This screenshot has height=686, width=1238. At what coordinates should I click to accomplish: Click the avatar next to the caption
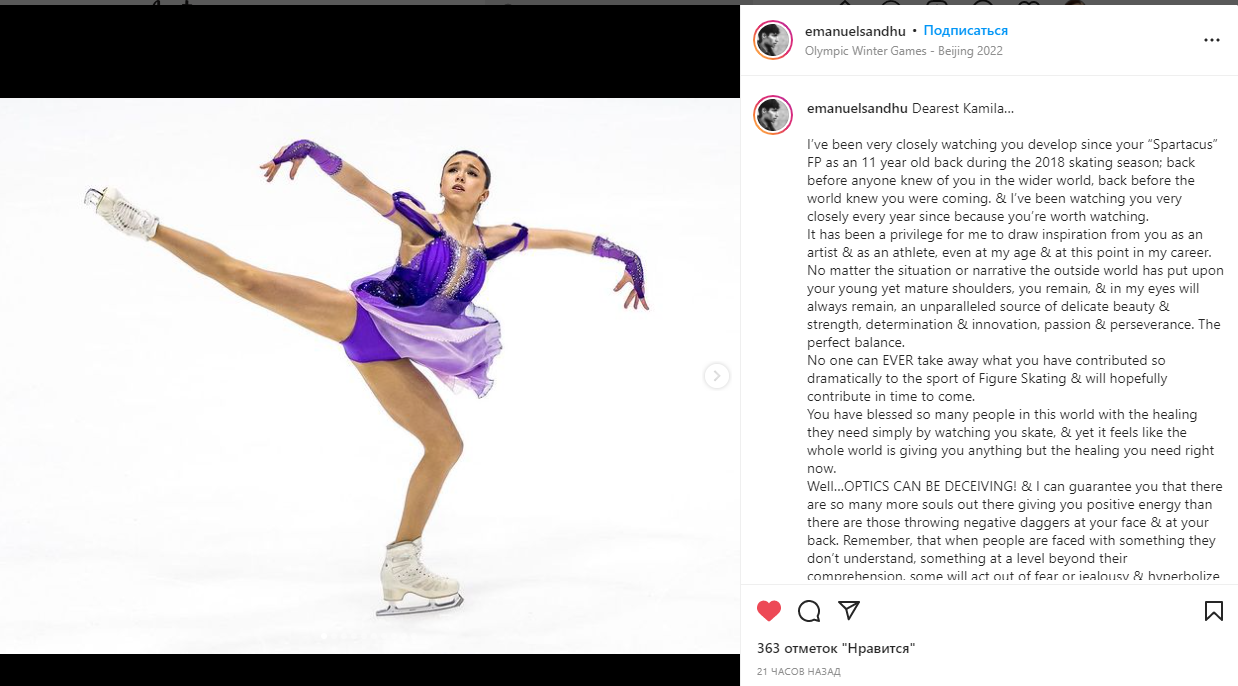tap(773, 115)
